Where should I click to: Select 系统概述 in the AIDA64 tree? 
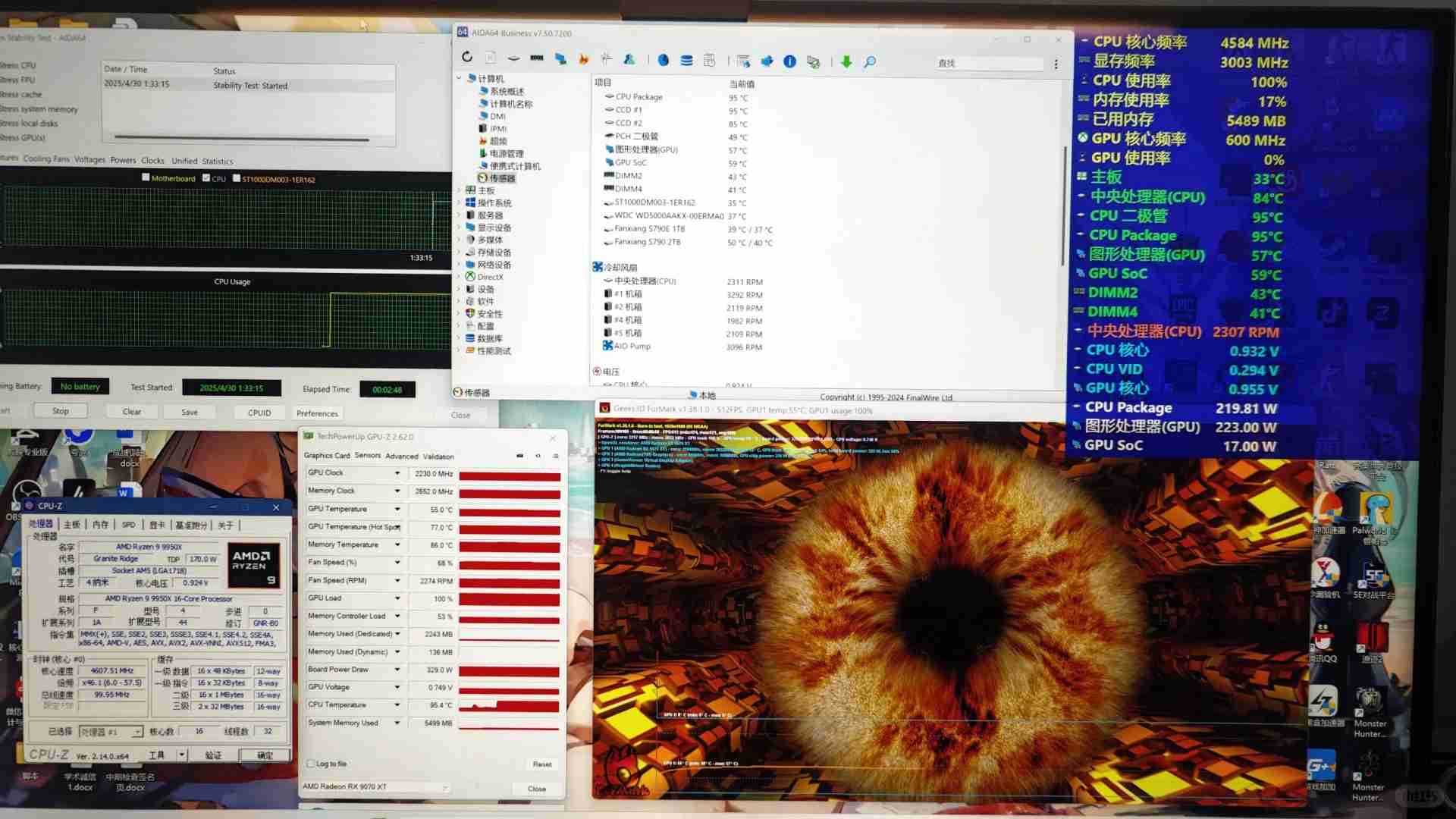coord(501,91)
